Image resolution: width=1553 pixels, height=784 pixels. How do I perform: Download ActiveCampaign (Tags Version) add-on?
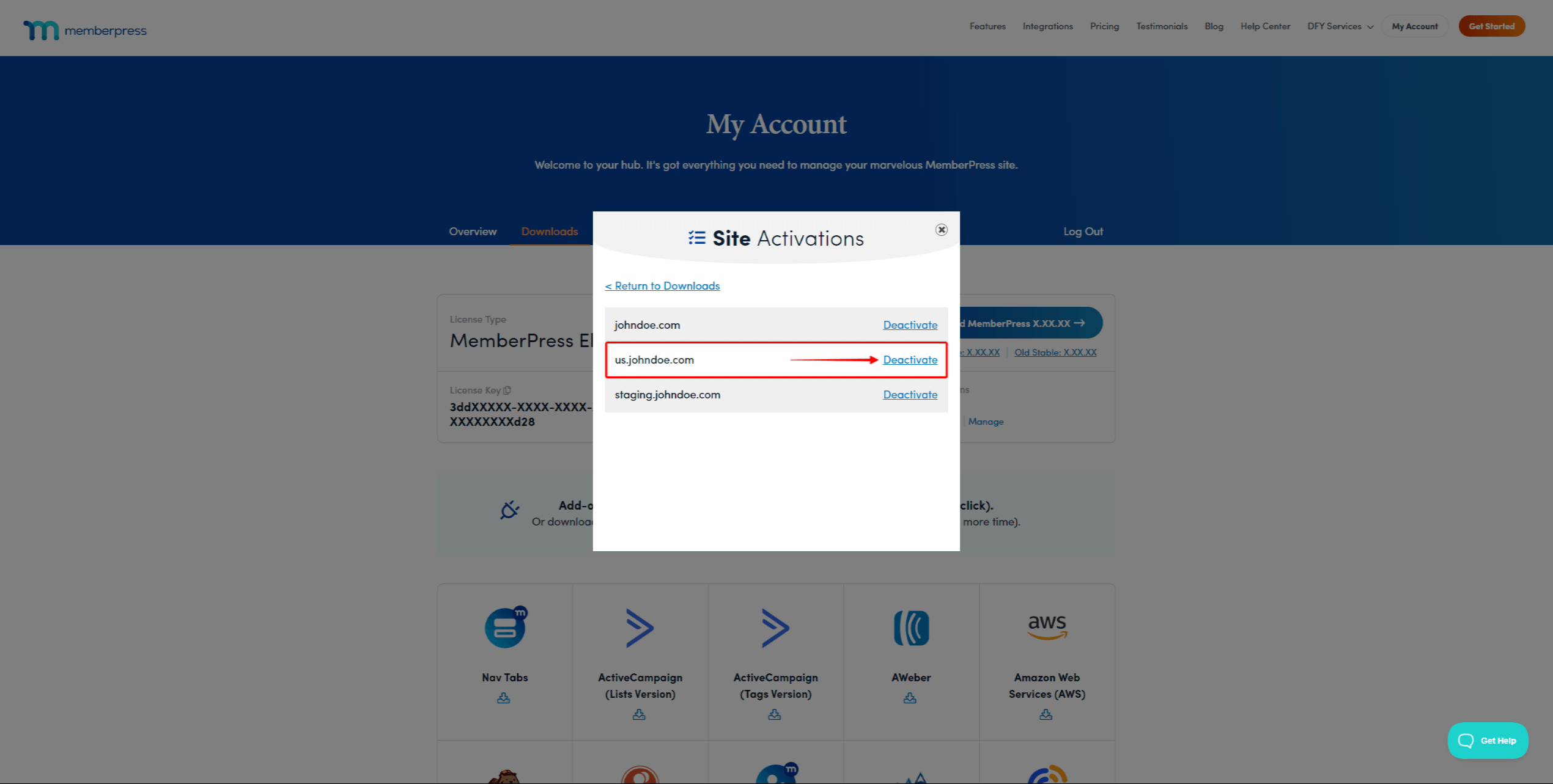coord(775,714)
